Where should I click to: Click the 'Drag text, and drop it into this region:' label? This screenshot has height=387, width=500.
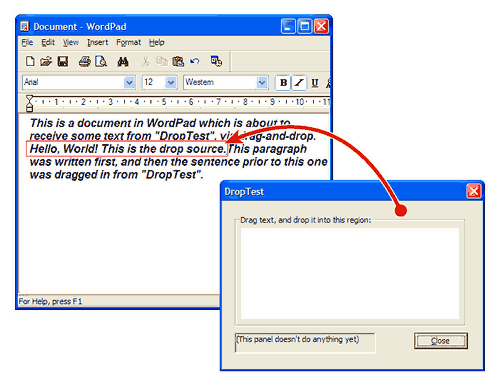[305, 220]
